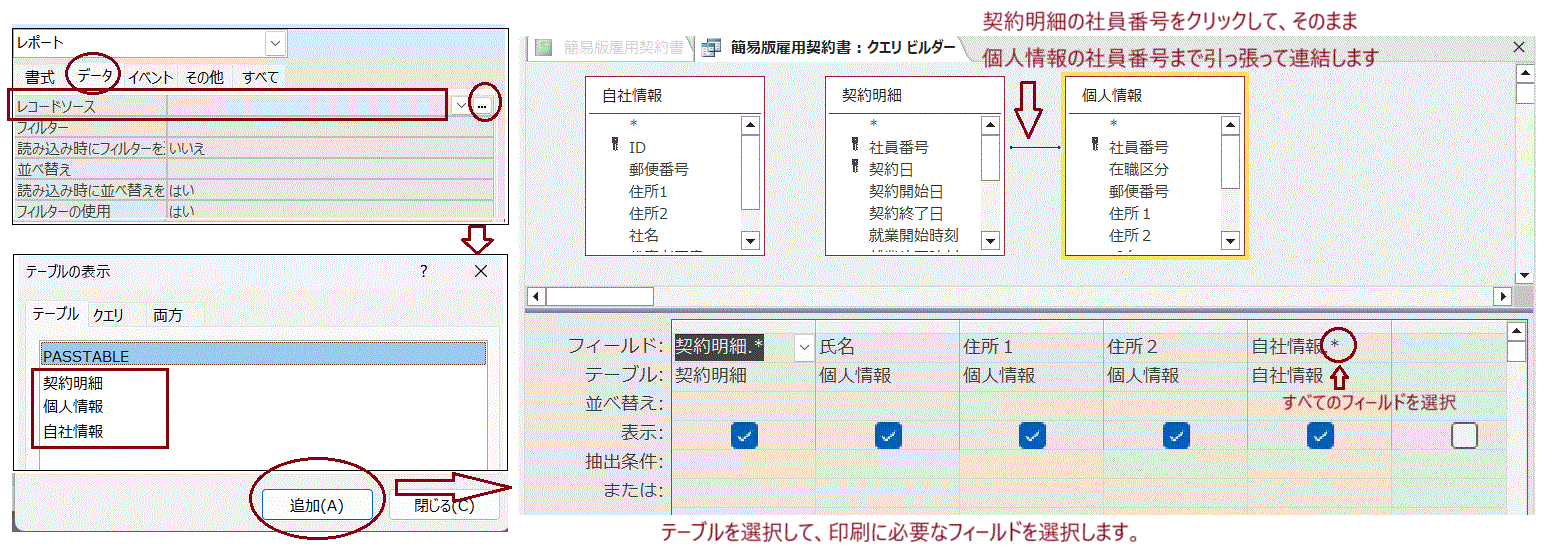Enable the empty 表示 checkbox in last column
The width and height of the screenshot is (1545, 547).
[1464, 435]
